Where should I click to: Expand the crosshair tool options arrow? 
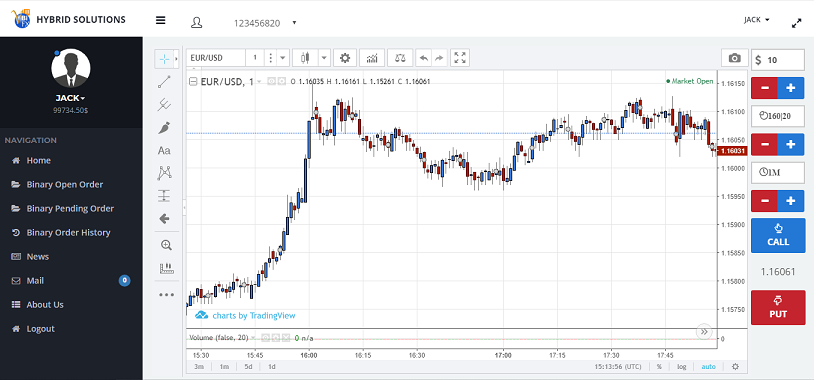(x=176, y=59)
